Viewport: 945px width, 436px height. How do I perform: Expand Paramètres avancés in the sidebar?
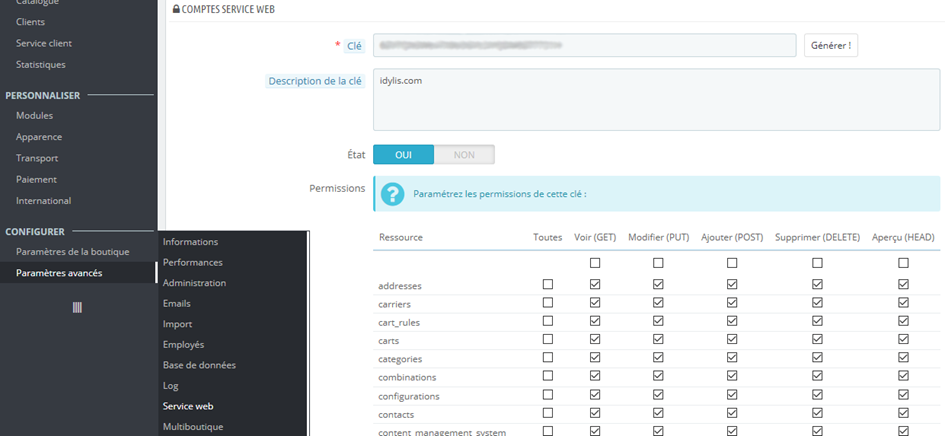pyautogui.click(x=59, y=273)
